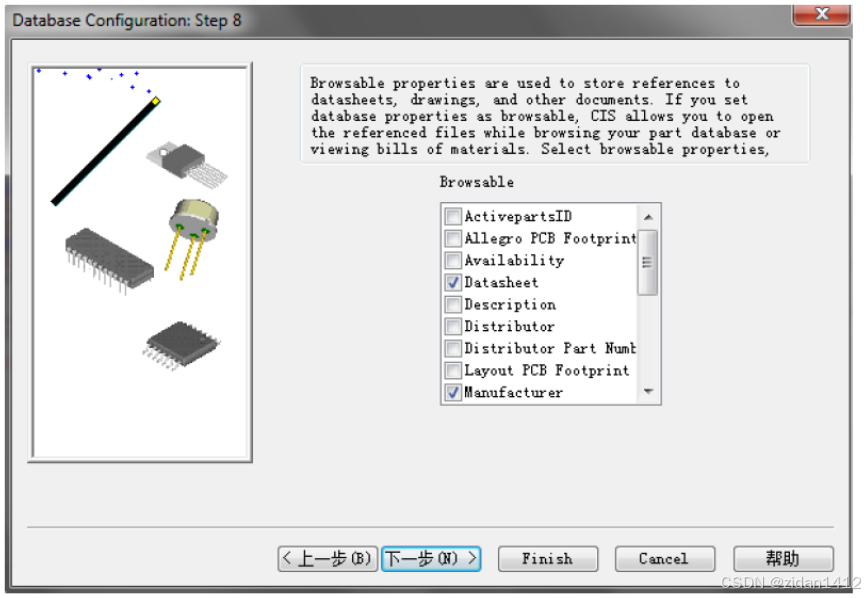The width and height of the screenshot is (865, 598).
Task: Uncheck the Manufacturer property
Action: pyautogui.click(x=453, y=392)
